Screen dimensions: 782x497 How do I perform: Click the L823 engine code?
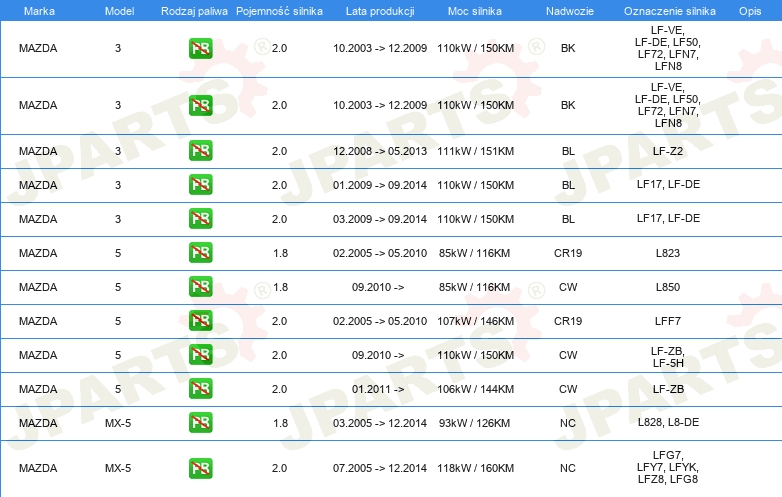668,253
